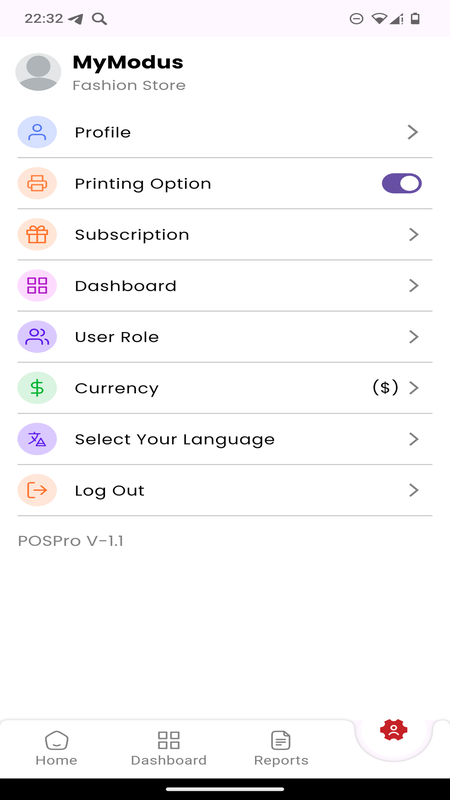Click the Log Out text label

[110, 491]
